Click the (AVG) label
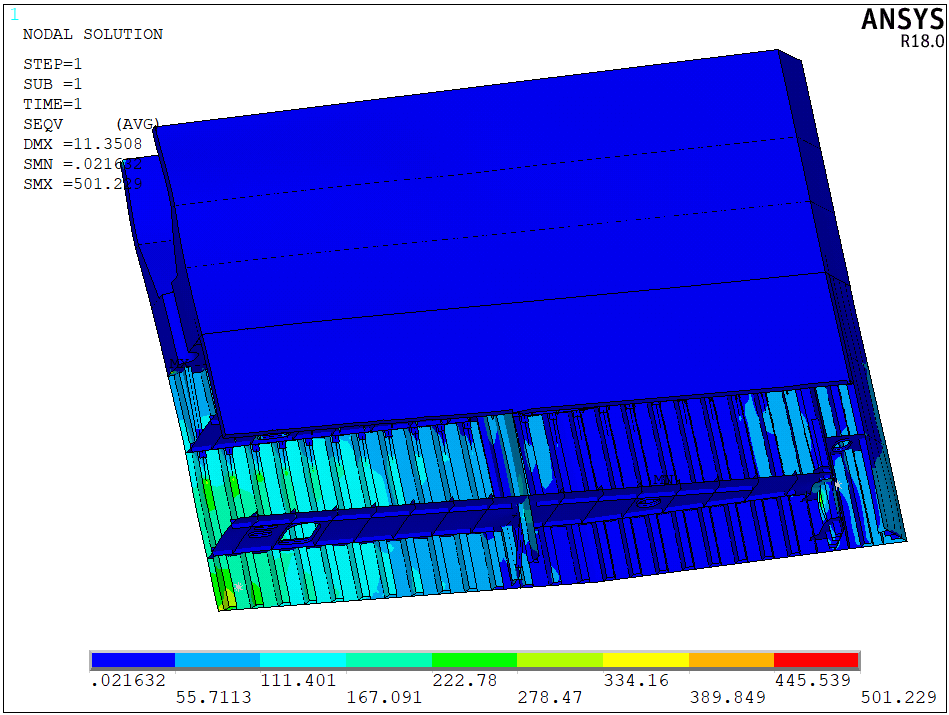This screenshot has width=949, height=715. pos(137,124)
